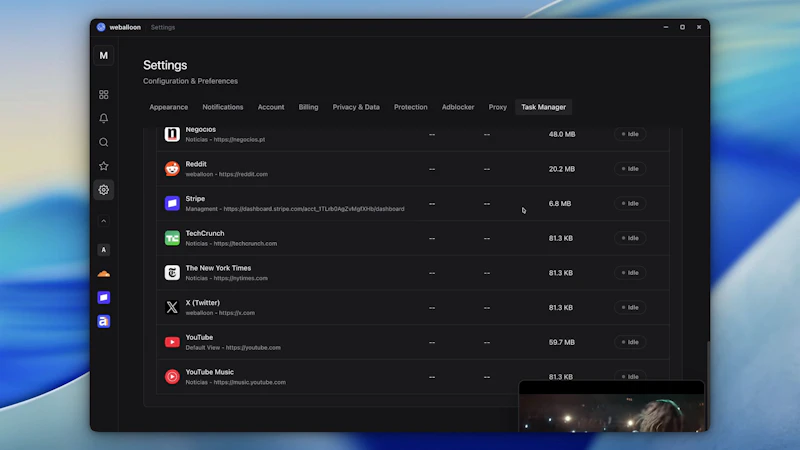Click the Stripe dashboard URL text
Screen dimensions: 800x450
314,209
